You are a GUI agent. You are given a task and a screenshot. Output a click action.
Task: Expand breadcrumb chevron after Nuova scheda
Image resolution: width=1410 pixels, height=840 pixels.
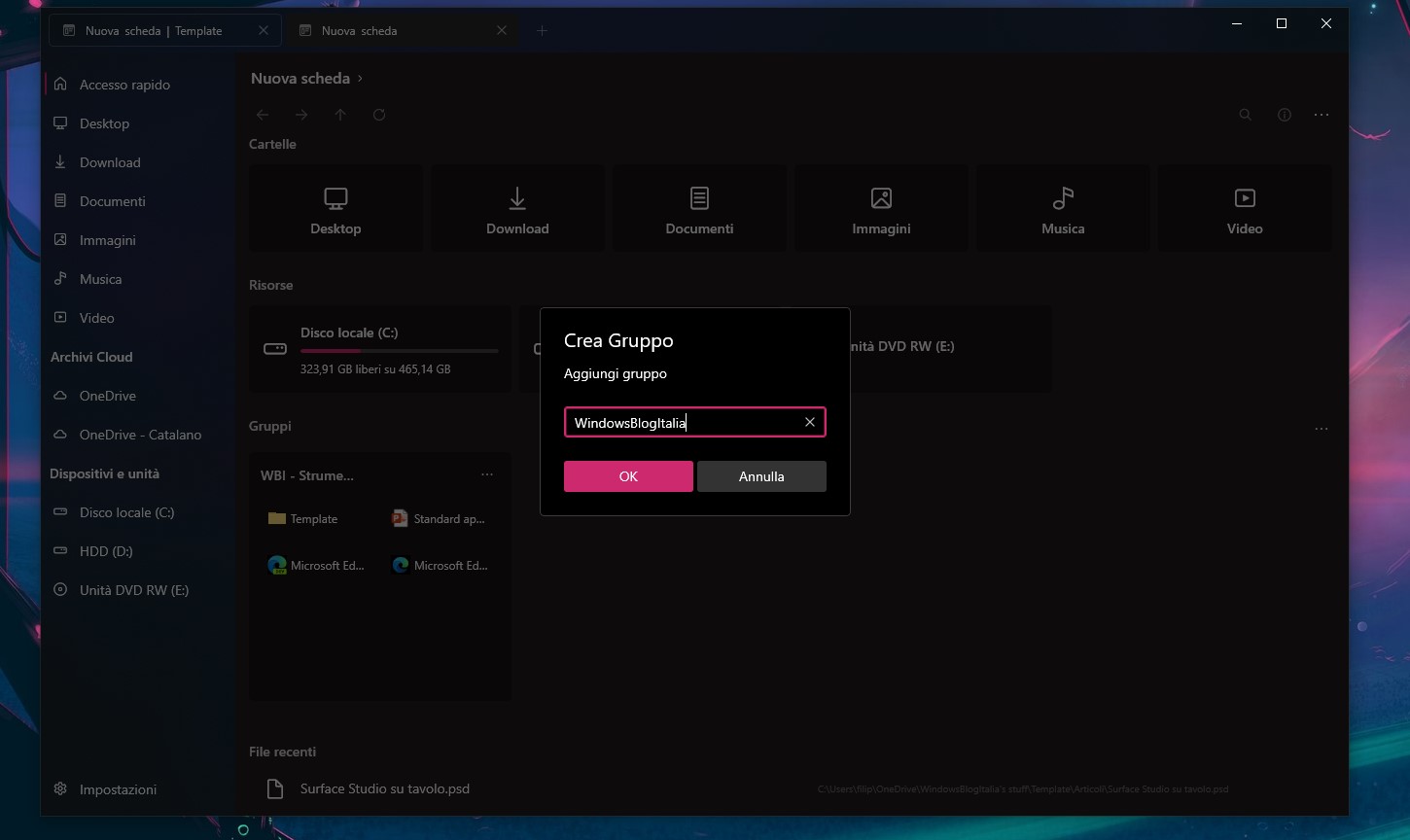360,79
